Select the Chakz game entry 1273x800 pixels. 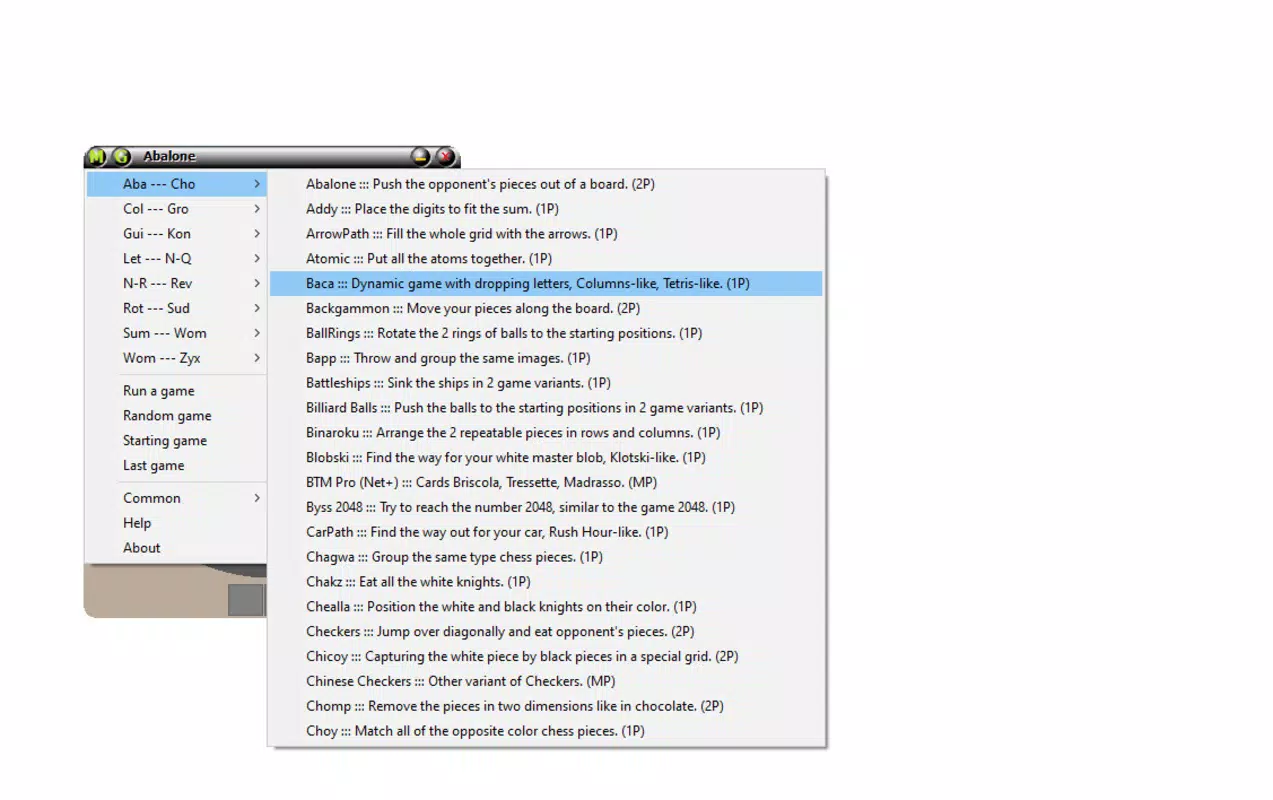(546, 582)
